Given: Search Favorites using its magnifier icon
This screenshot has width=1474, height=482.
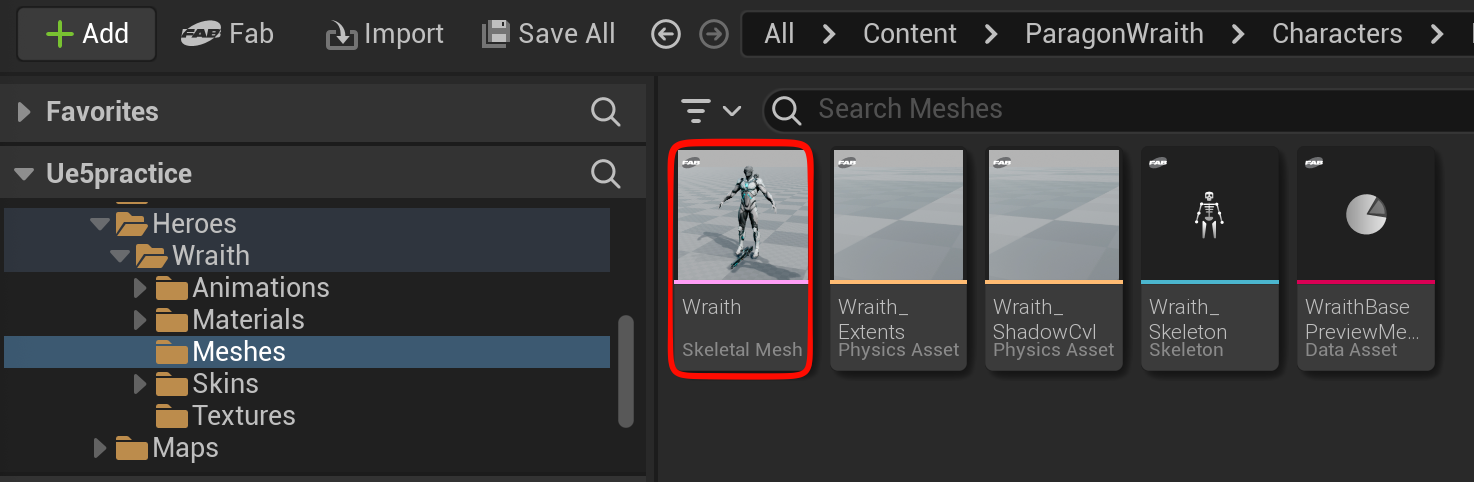Looking at the screenshot, I should [x=605, y=111].
